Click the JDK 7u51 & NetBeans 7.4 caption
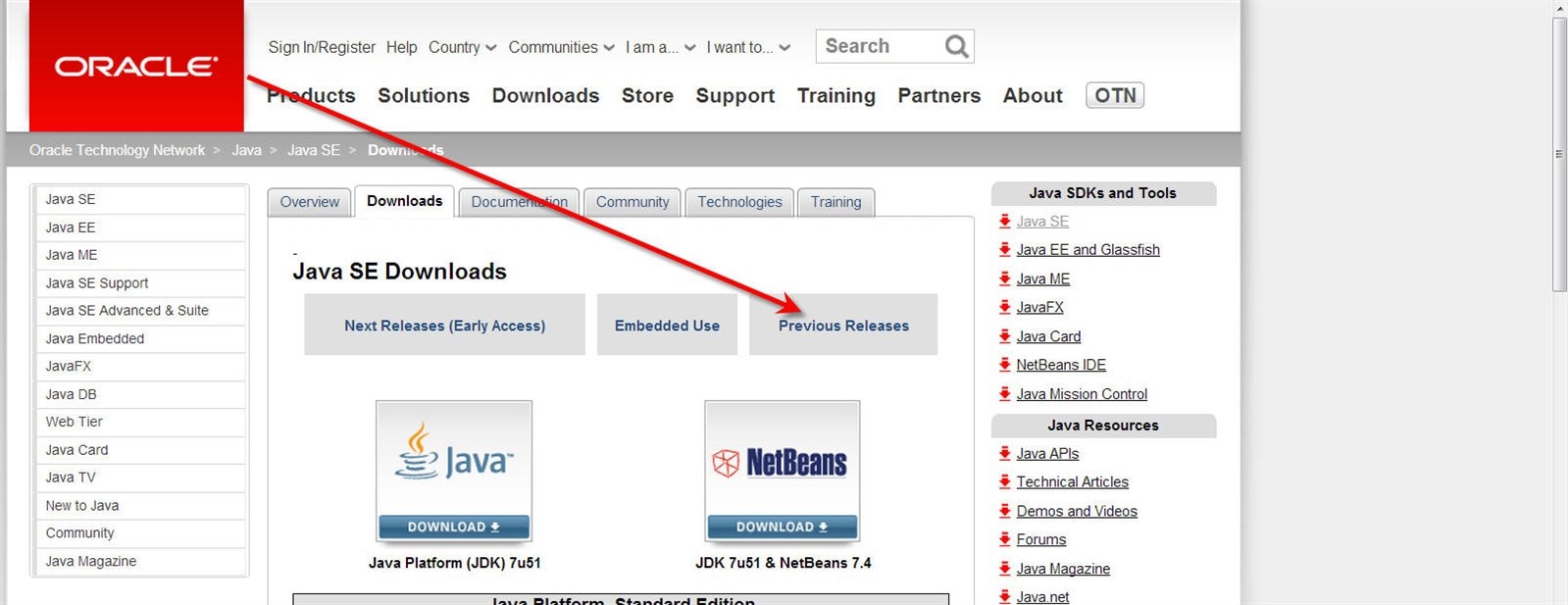This screenshot has width=1568, height=605. pyautogui.click(x=783, y=563)
